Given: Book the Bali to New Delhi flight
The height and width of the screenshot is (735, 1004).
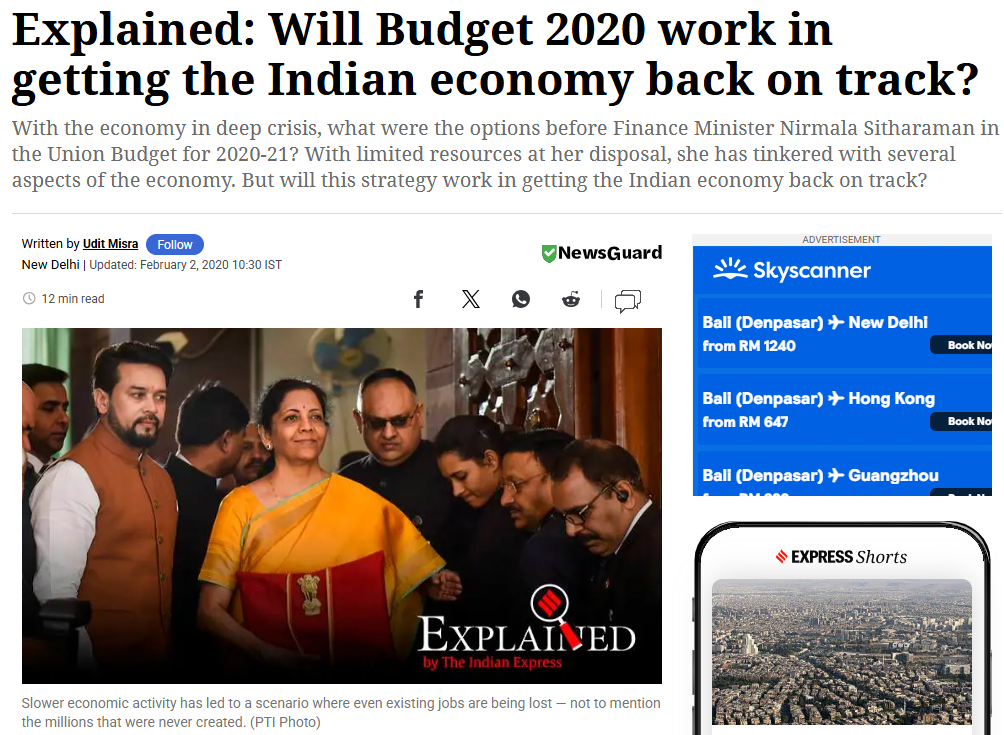Looking at the screenshot, I should pyautogui.click(x=960, y=345).
